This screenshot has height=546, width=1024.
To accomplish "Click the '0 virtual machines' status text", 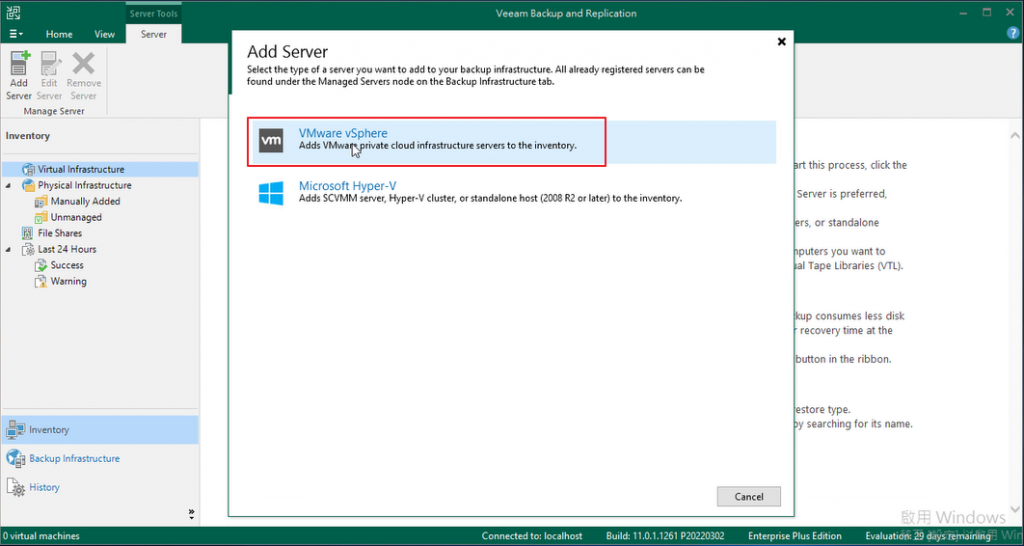I will click(40, 536).
